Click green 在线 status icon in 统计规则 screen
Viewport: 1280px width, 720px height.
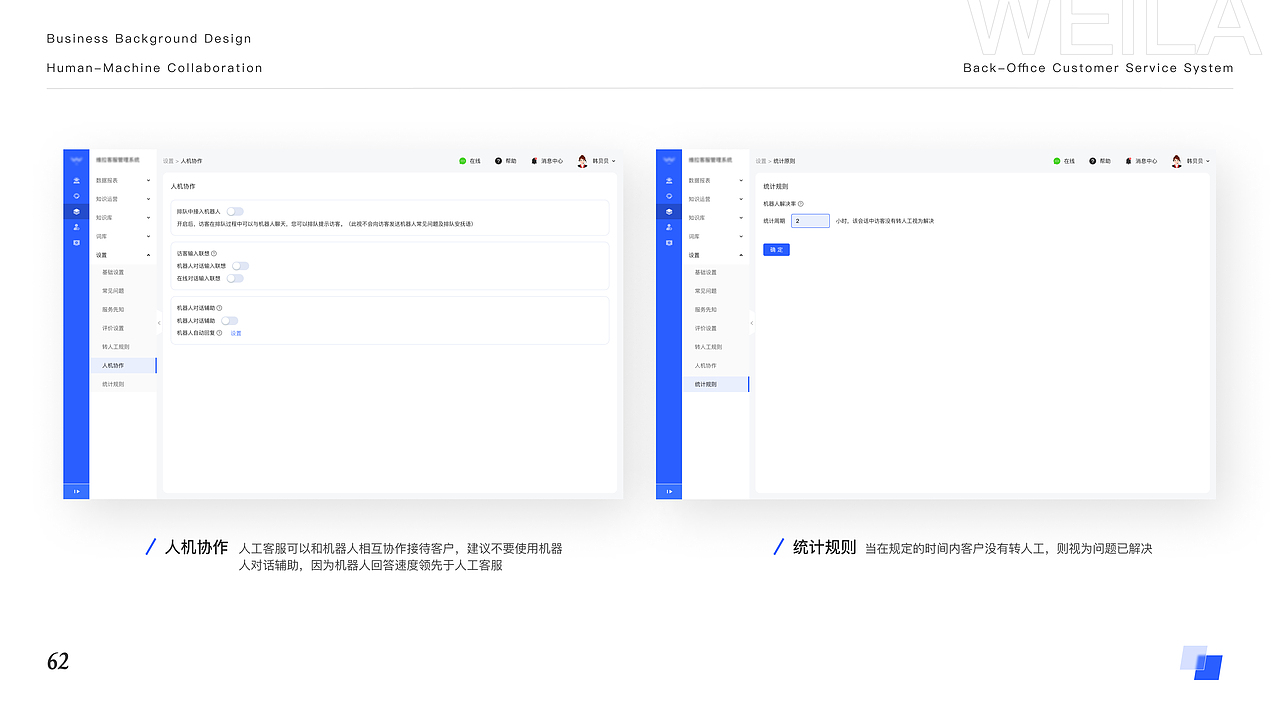pyautogui.click(x=1056, y=161)
